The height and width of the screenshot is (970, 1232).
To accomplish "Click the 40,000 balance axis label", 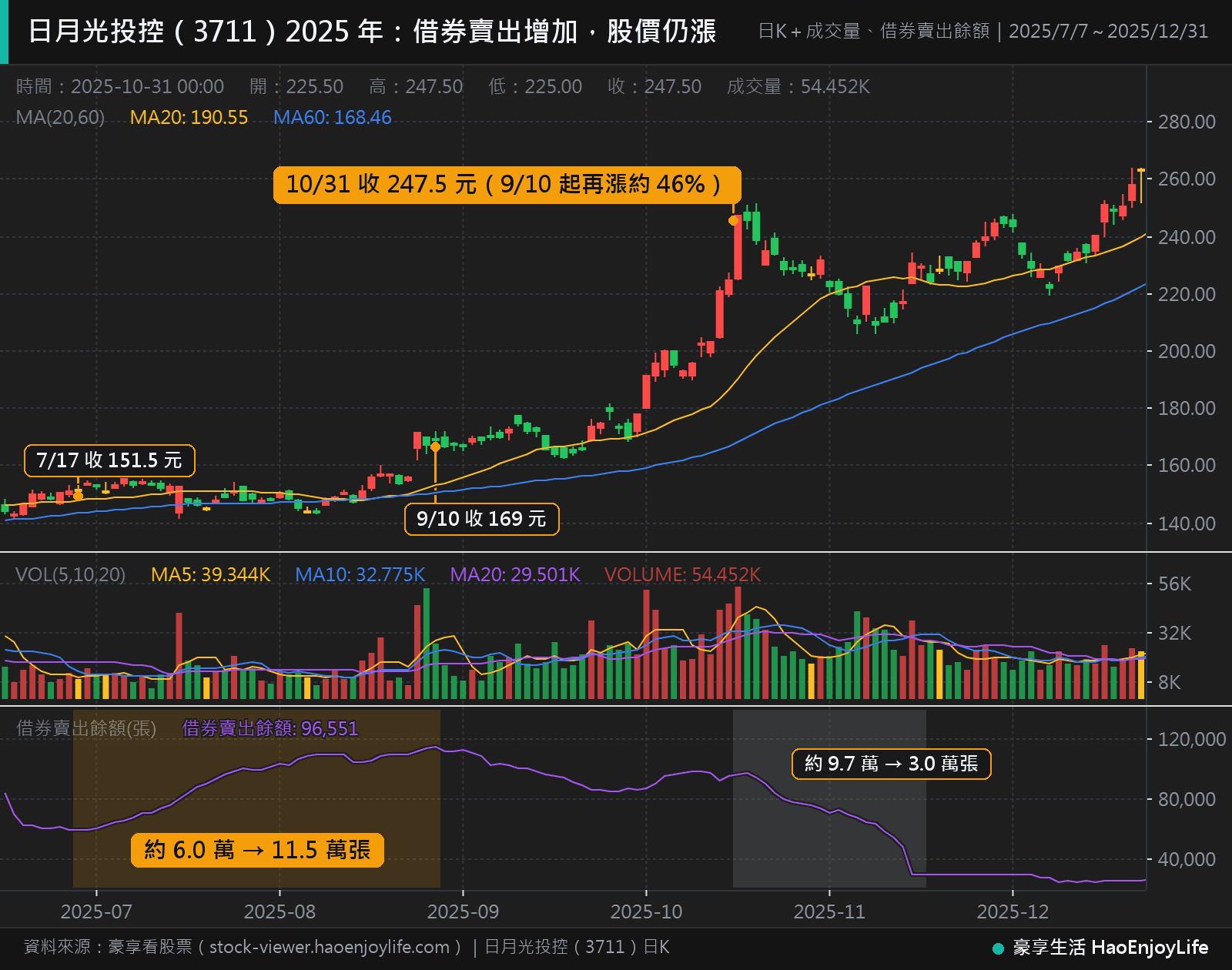I will tap(1187, 859).
